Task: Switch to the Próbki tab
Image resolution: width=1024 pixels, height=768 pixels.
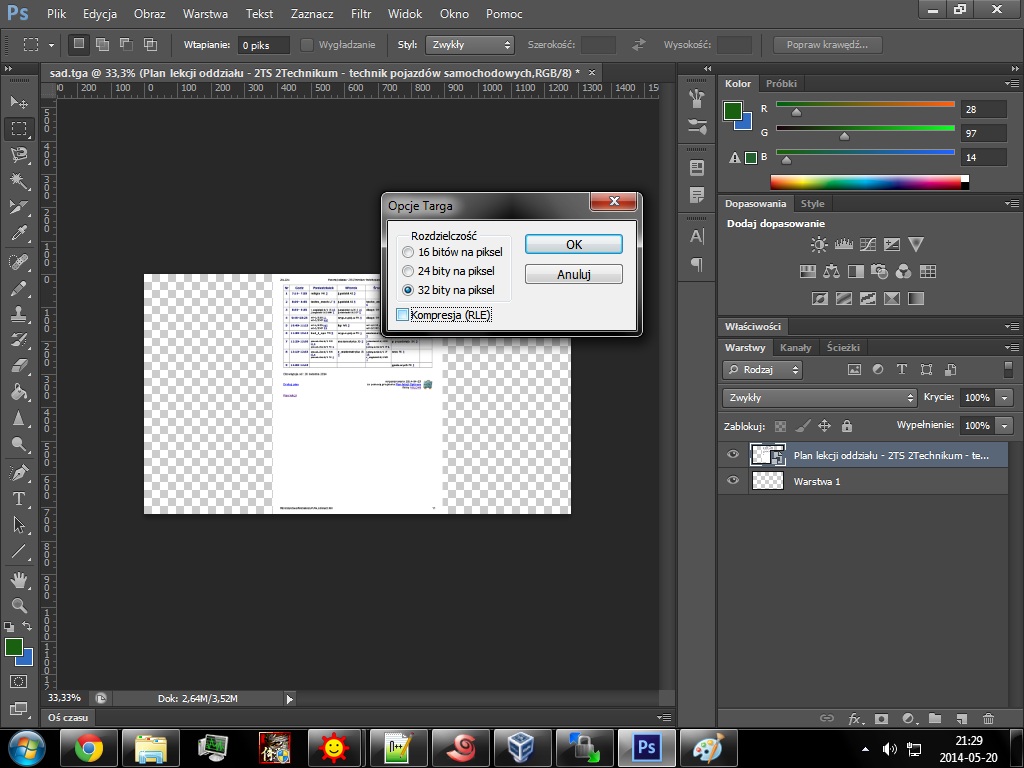Action: [781, 84]
